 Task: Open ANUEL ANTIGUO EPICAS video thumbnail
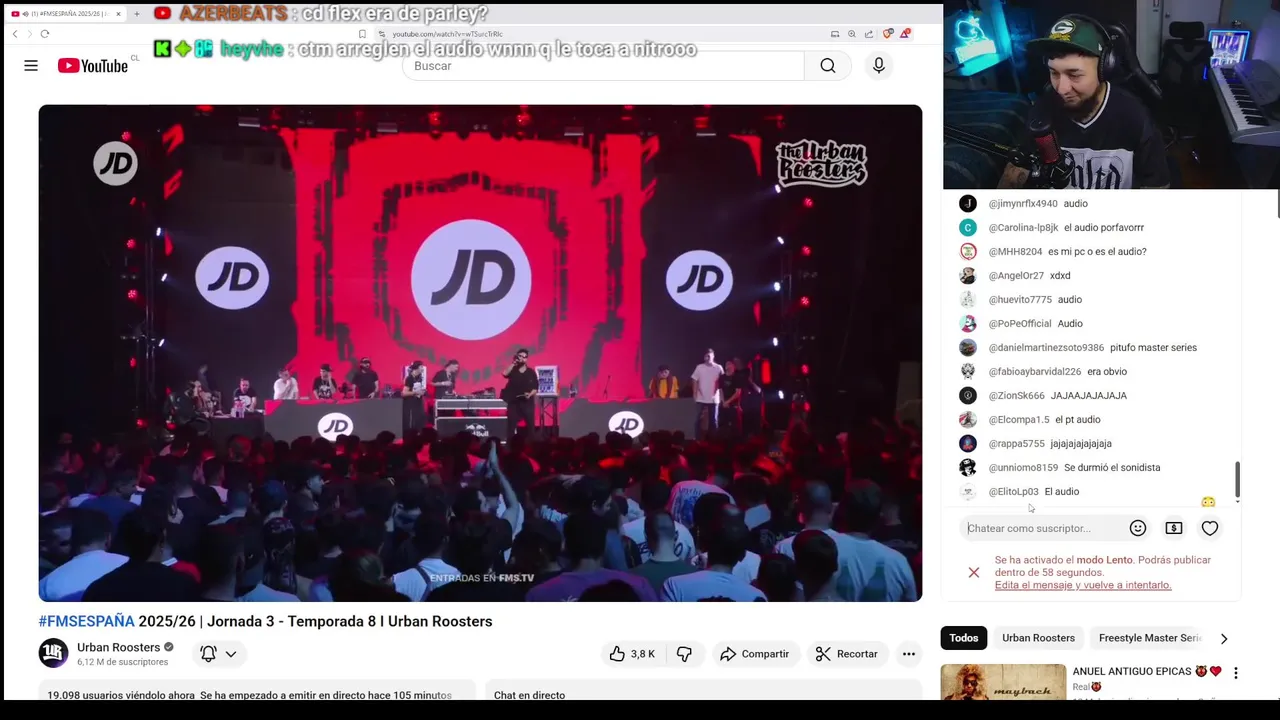tap(1003, 681)
